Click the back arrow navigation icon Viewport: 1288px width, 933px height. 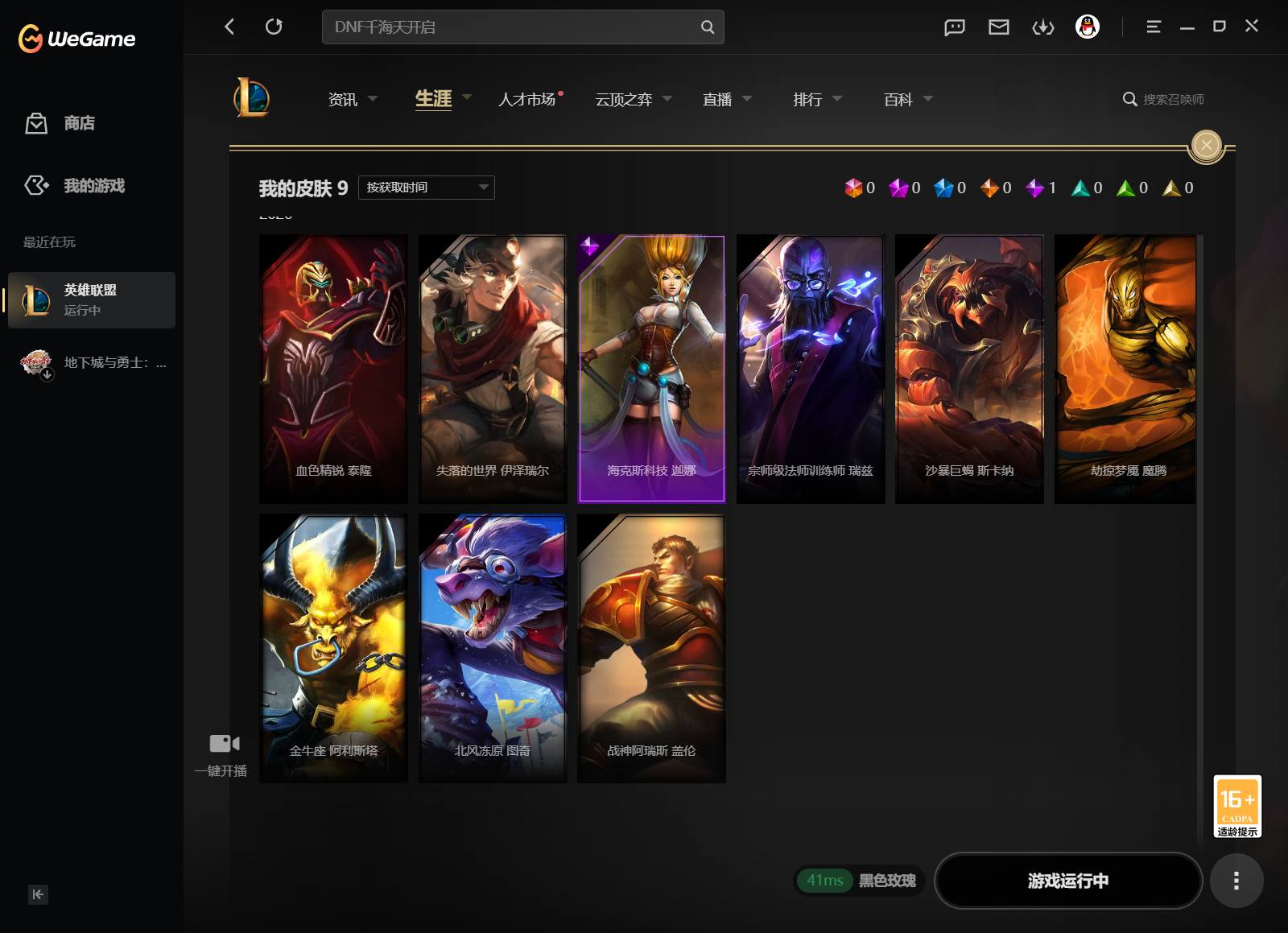coord(229,27)
